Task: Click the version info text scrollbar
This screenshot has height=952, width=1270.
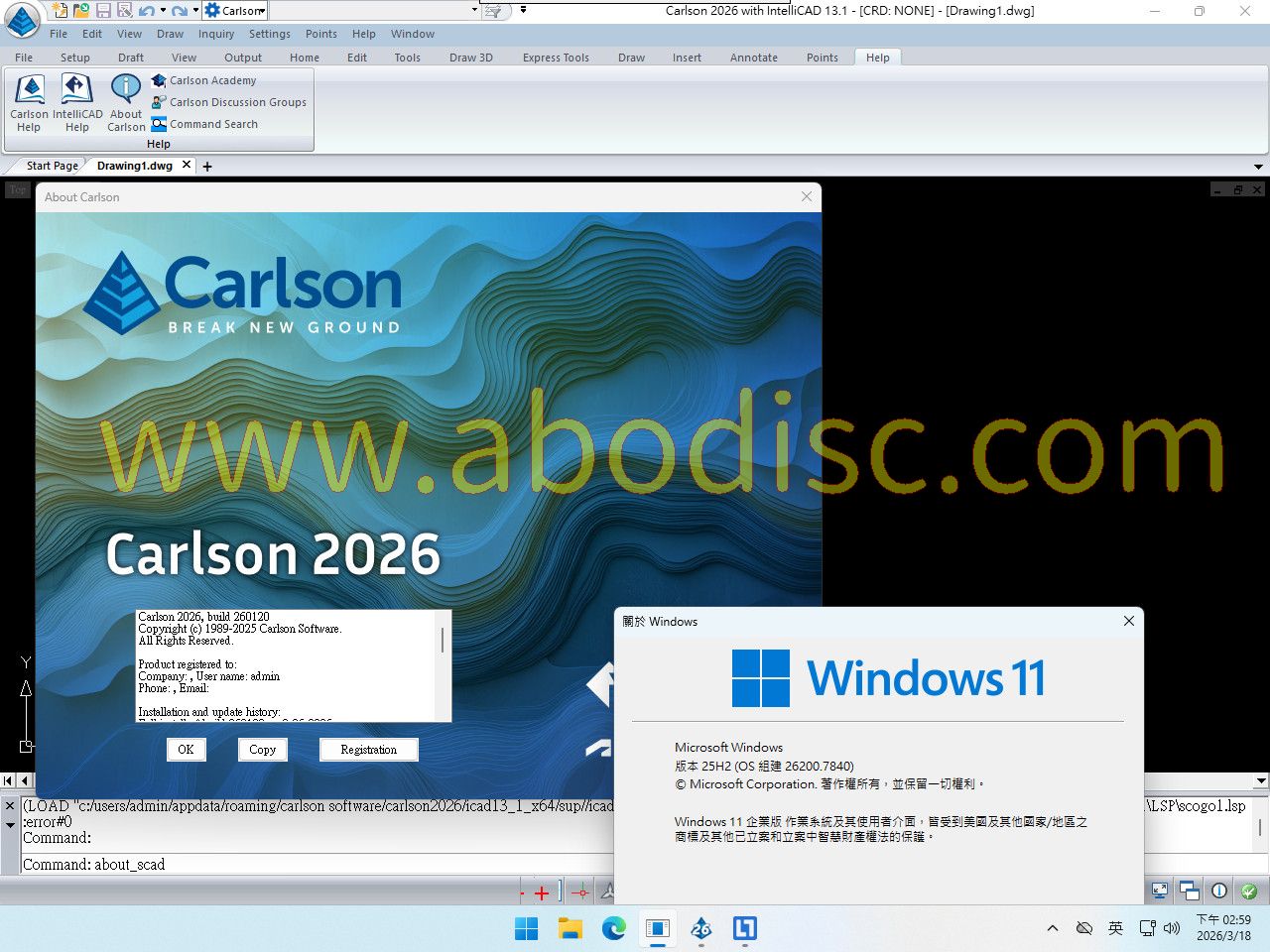Action: click(443, 640)
